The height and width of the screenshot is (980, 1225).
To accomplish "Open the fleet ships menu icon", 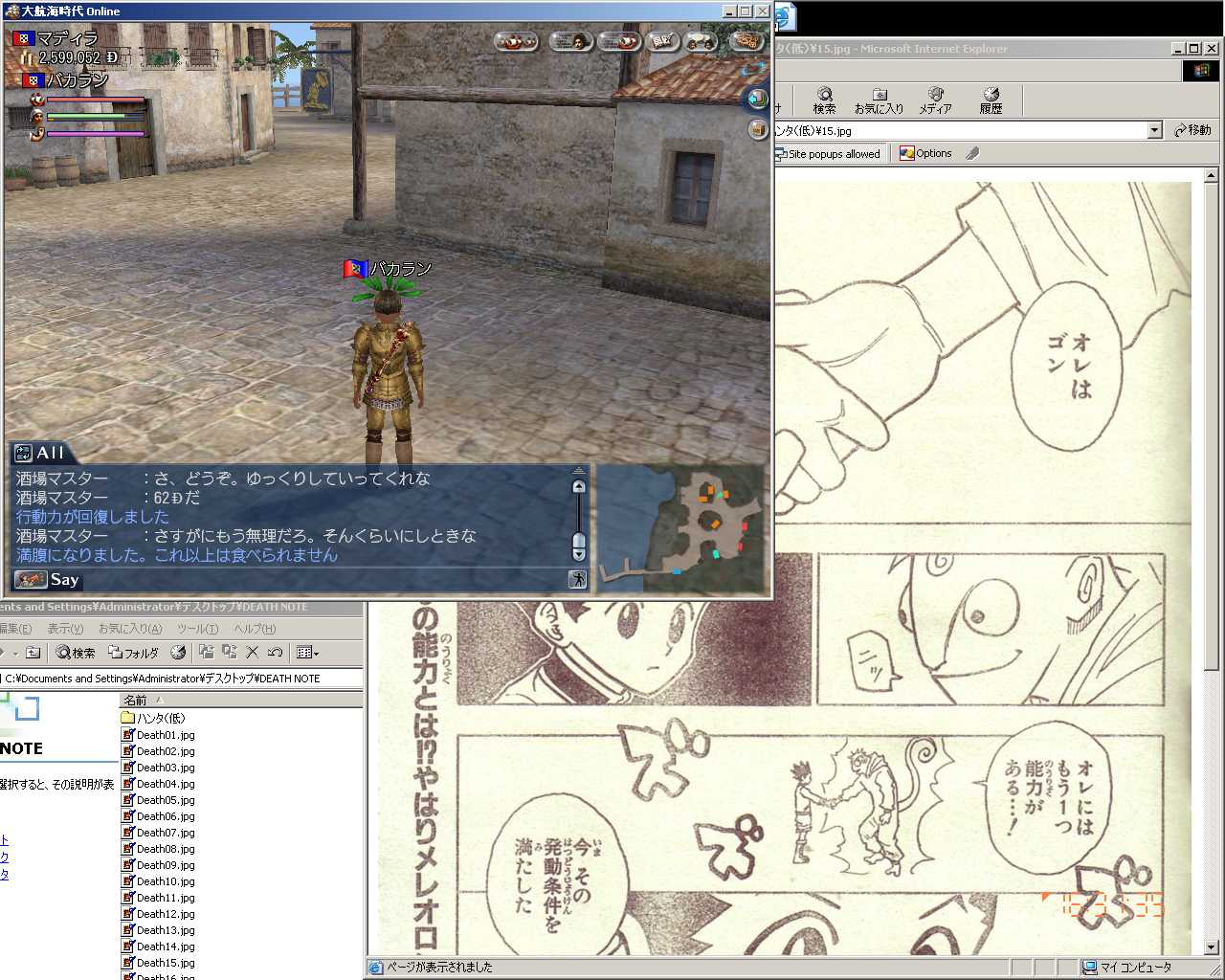I will 517,41.
